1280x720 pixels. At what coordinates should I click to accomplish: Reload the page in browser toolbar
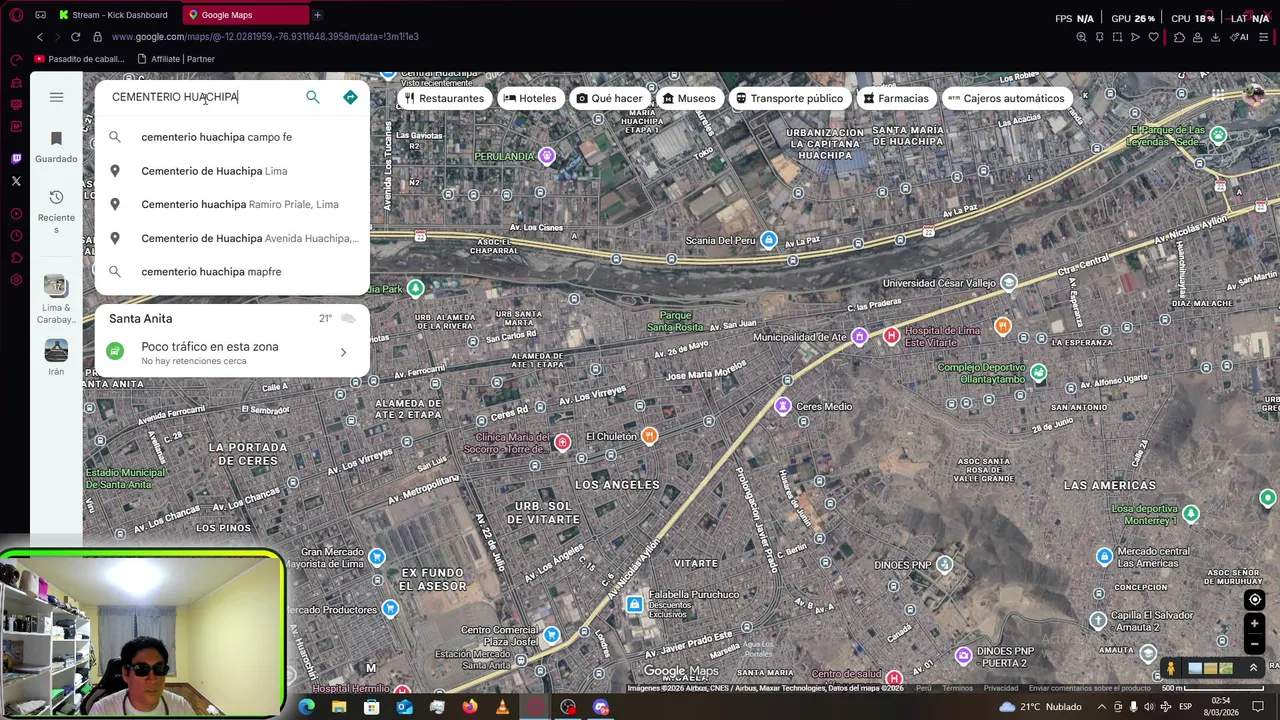[x=75, y=37]
